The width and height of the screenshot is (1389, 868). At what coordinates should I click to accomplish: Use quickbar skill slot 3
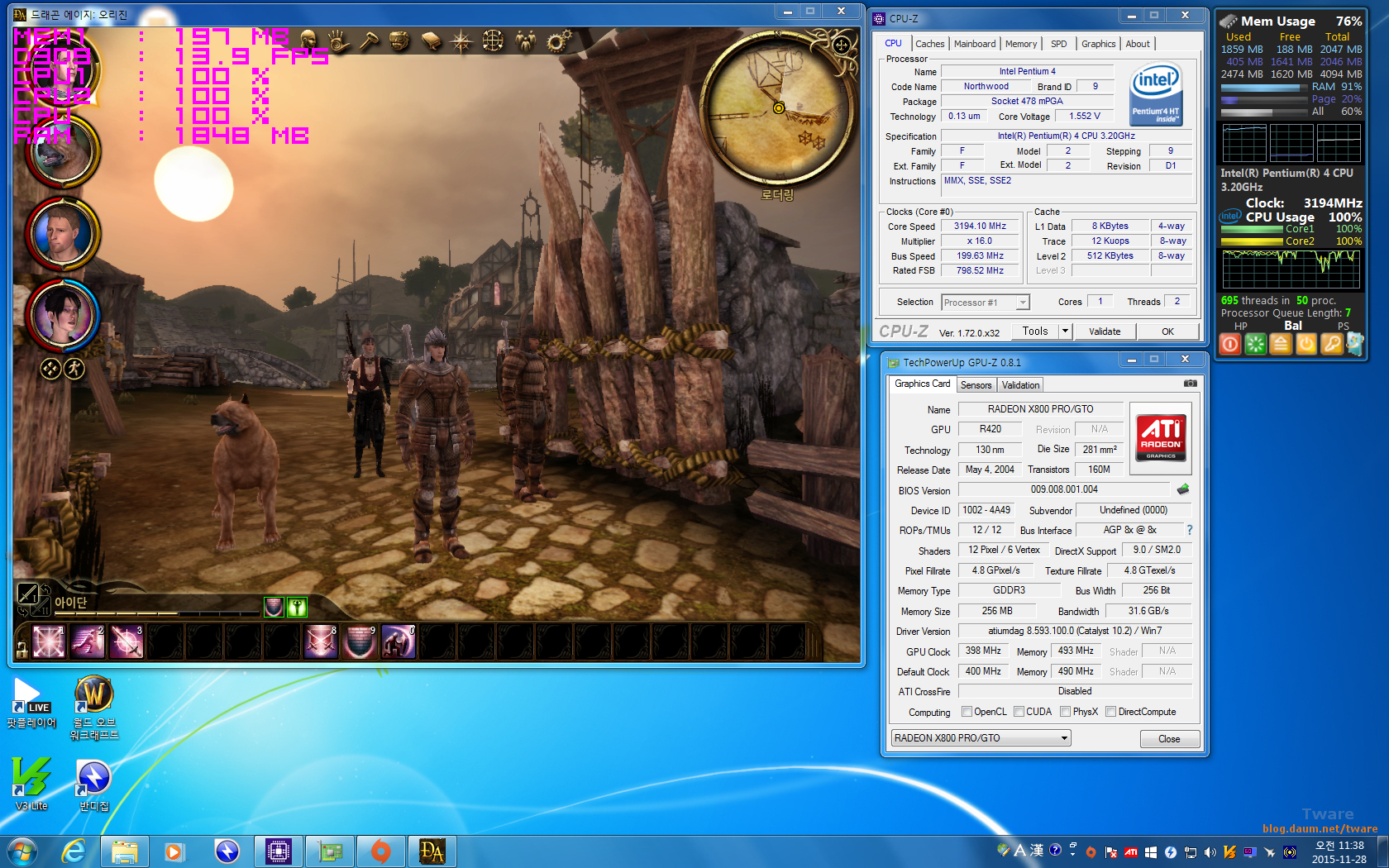tap(126, 641)
